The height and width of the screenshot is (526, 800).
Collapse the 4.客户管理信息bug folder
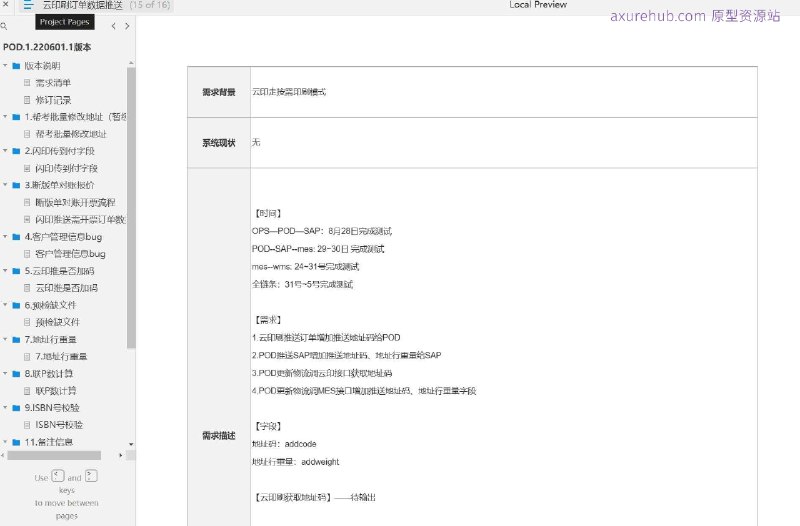pyautogui.click(x=5, y=236)
